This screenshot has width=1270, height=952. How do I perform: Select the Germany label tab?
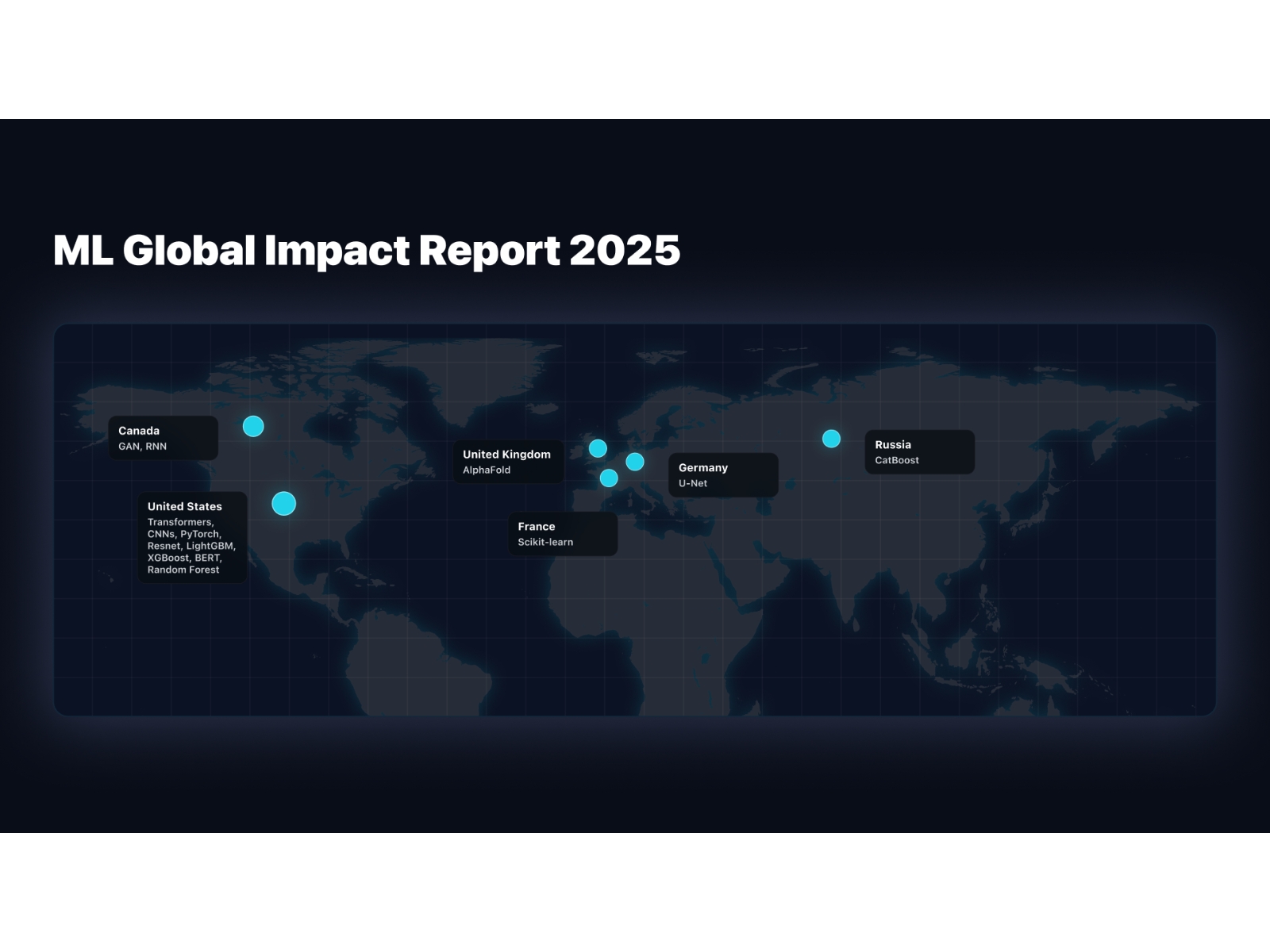pyautogui.click(x=702, y=467)
